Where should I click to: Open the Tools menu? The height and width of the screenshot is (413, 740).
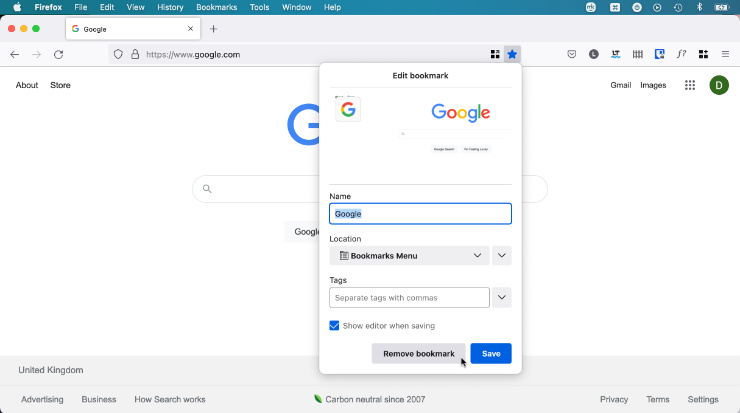tap(259, 7)
